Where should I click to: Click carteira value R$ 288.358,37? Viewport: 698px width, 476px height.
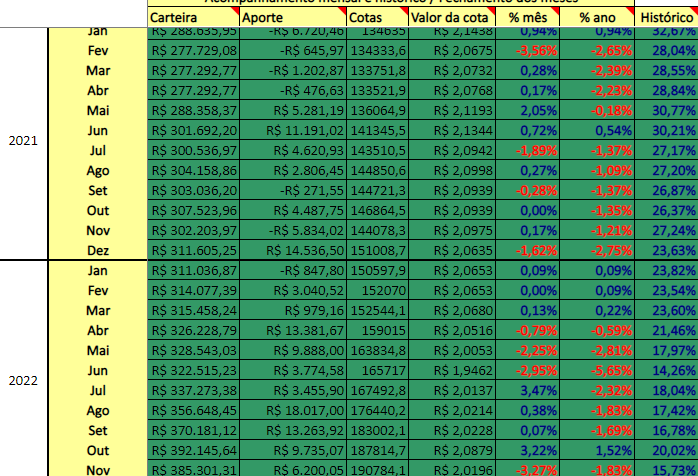point(194,111)
